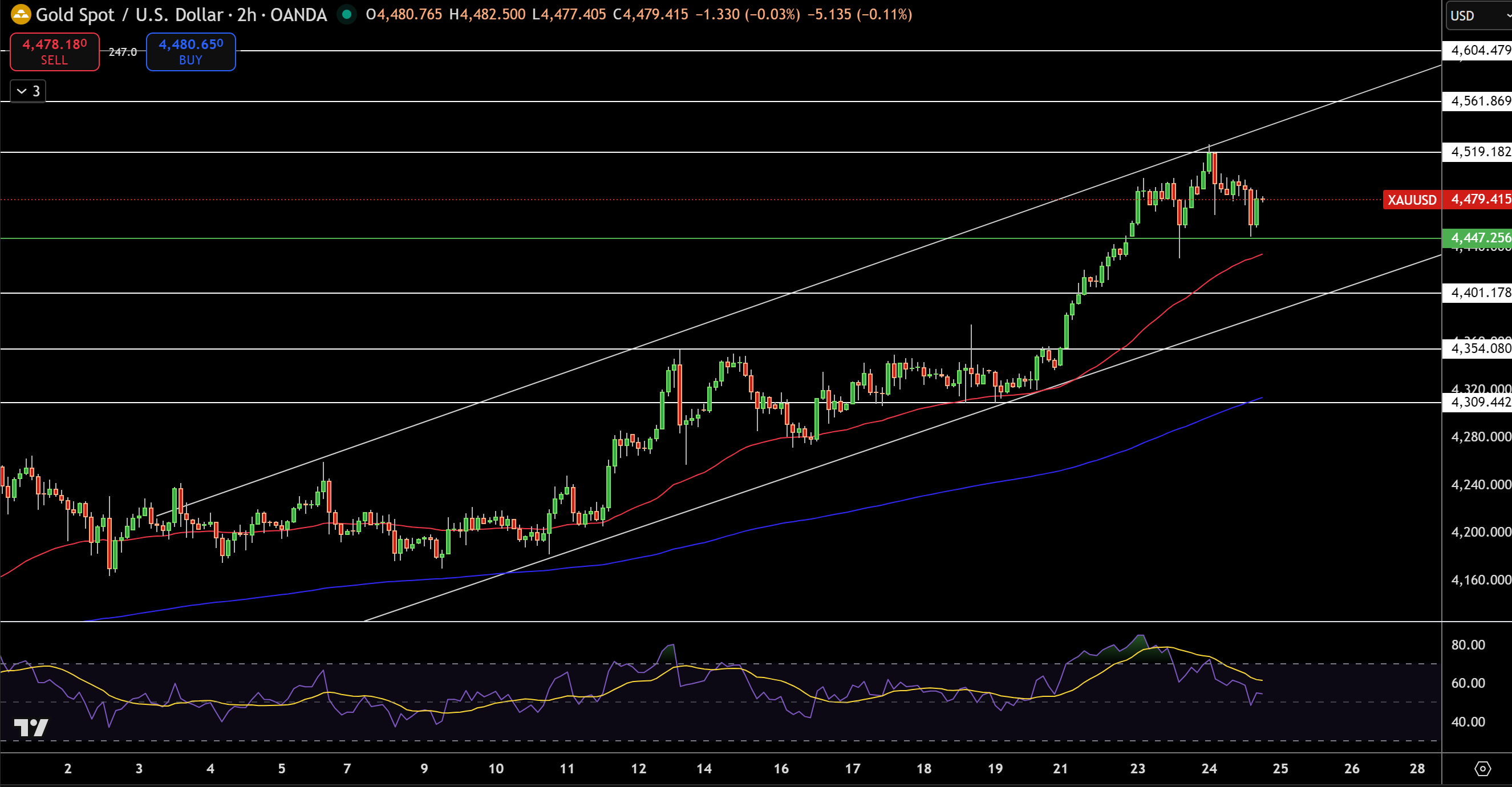Click the gold symbol logo icon

tap(21, 14)
